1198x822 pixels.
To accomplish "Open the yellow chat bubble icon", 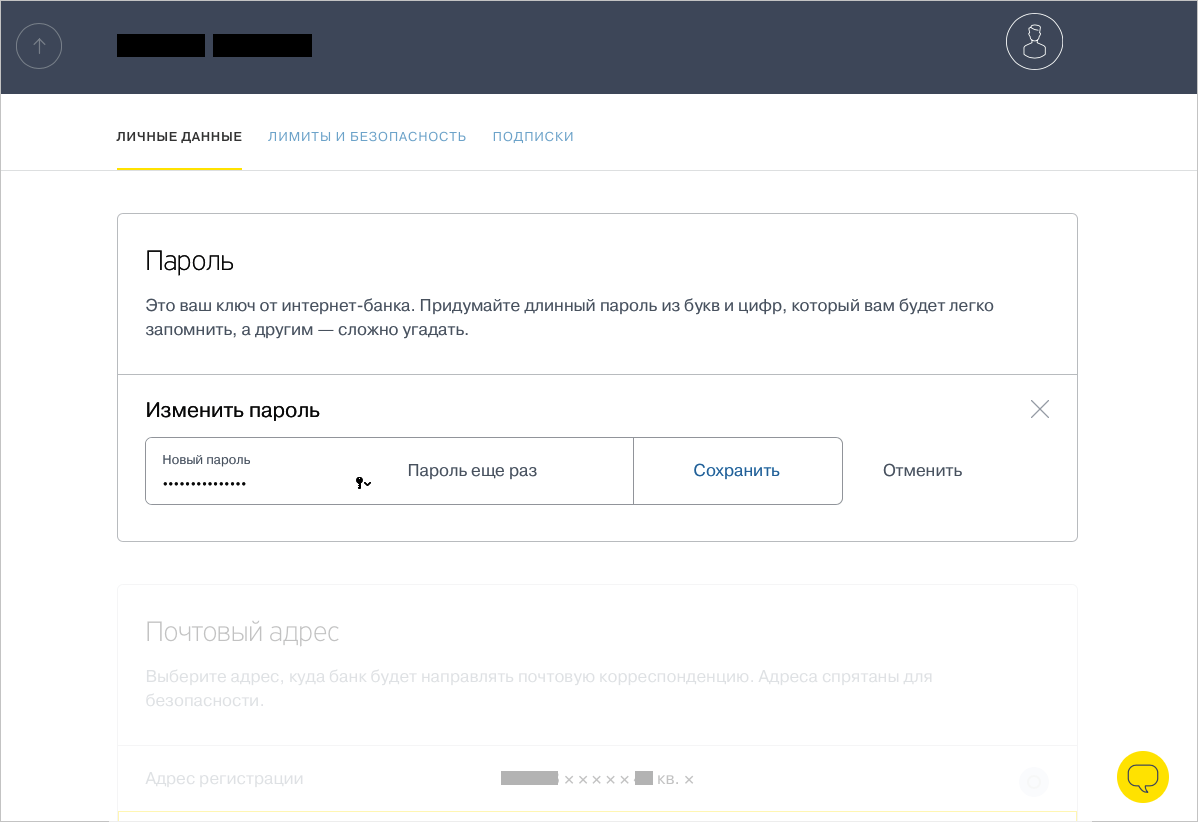I will (x=1142, y=777).
